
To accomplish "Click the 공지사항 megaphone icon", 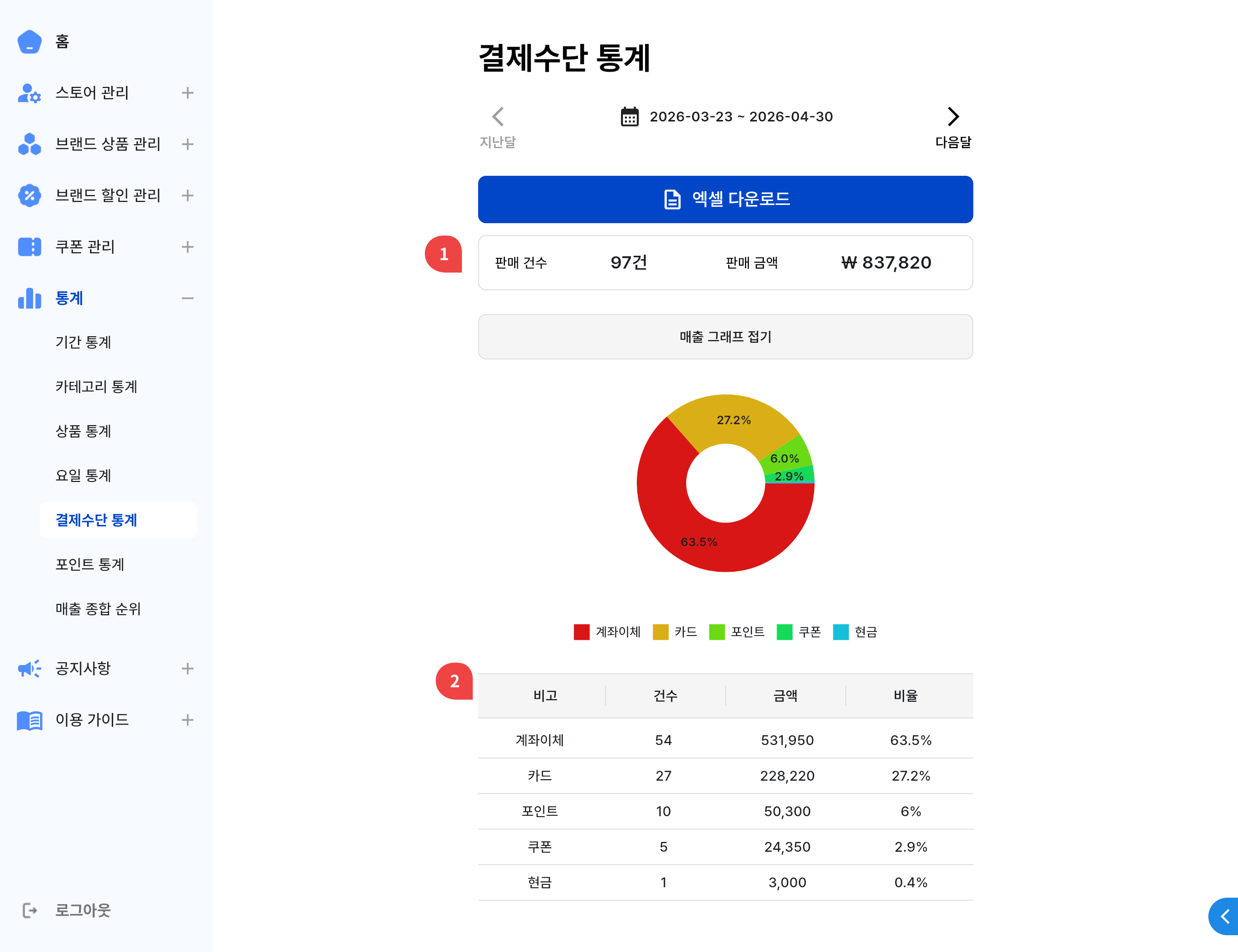I will pos(30,668).
